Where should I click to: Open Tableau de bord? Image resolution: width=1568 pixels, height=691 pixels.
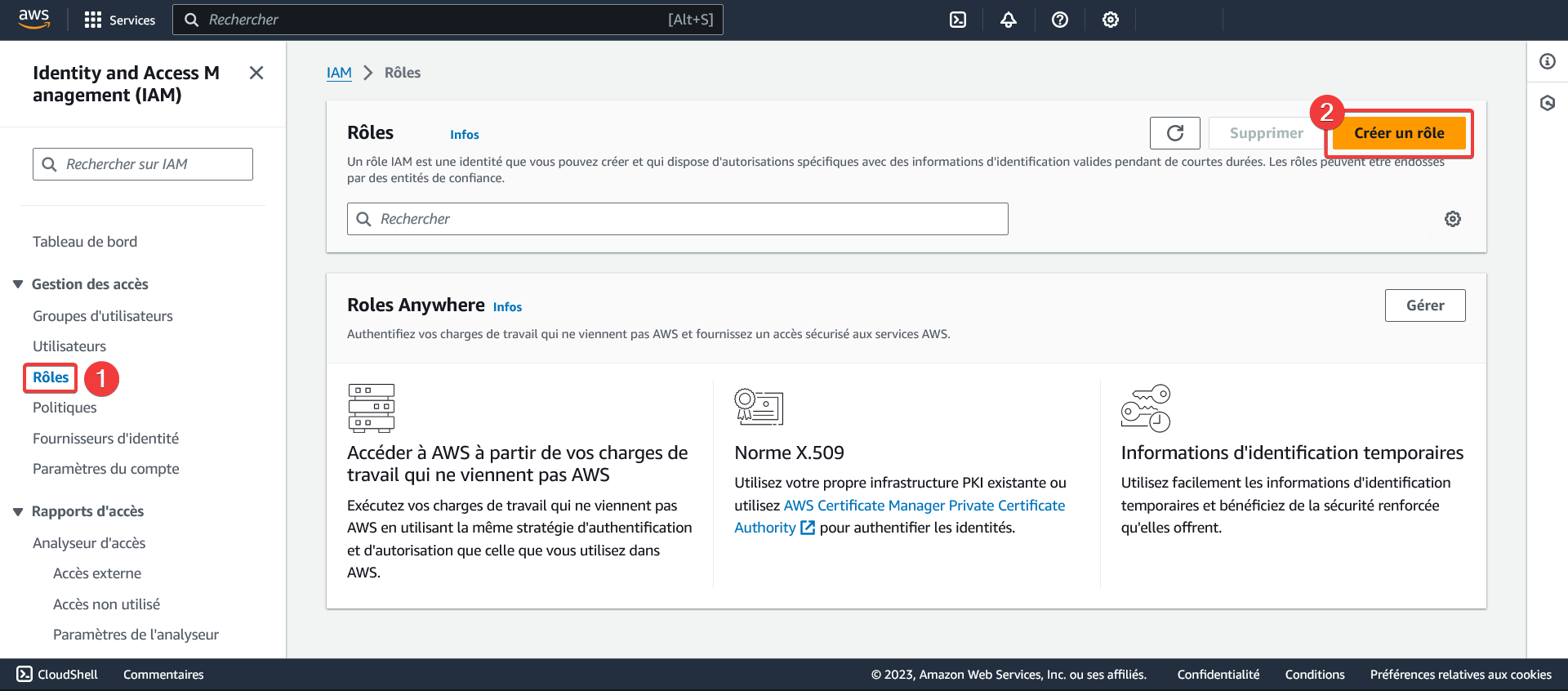click(x=85, y=242)
